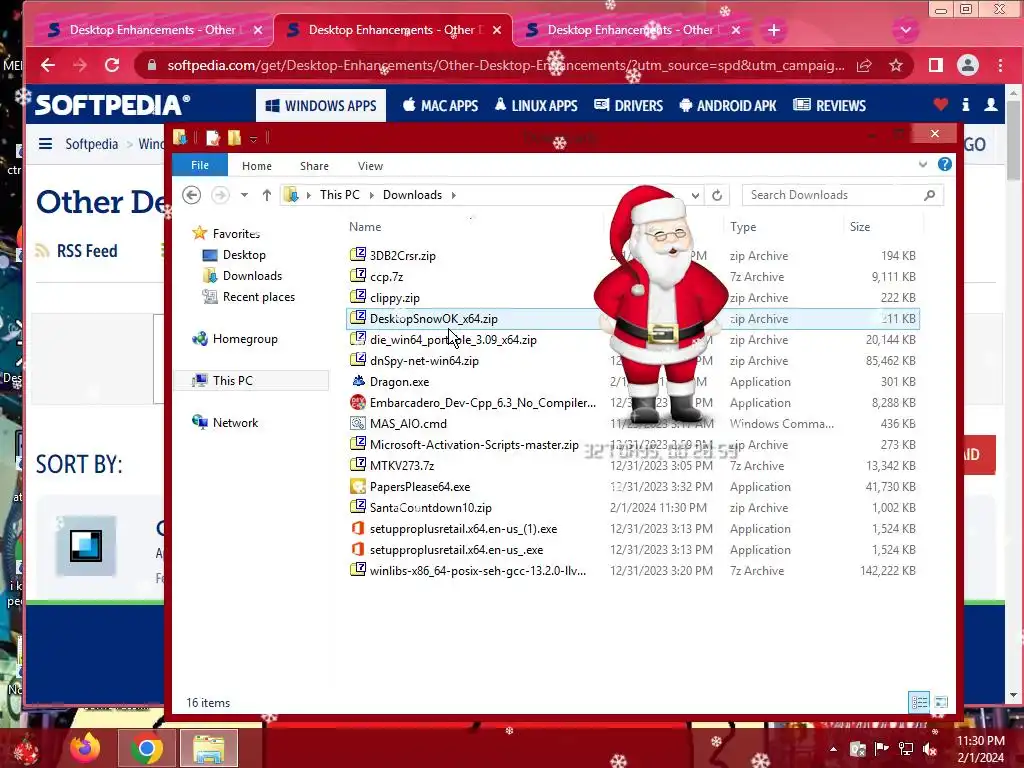Select 3DB2Crsr.zip file
Screen dimensions: 1024x768
(402, 256)
